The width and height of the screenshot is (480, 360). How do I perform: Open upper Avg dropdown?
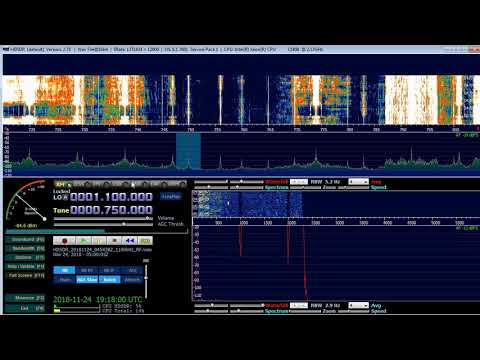[x=358, y=182]
